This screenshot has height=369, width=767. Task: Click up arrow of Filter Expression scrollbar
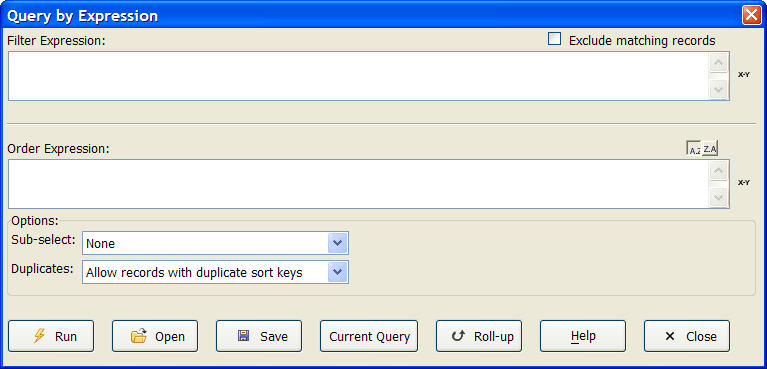[719, 63]
